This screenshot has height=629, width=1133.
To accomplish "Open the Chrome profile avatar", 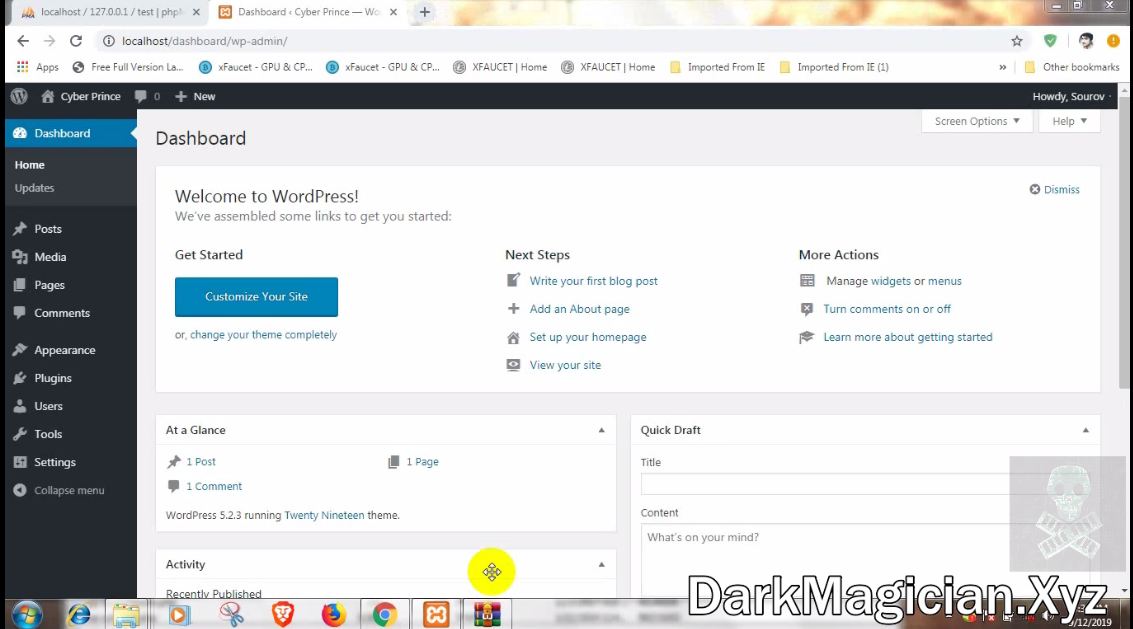I will (x=1086, y=41).
